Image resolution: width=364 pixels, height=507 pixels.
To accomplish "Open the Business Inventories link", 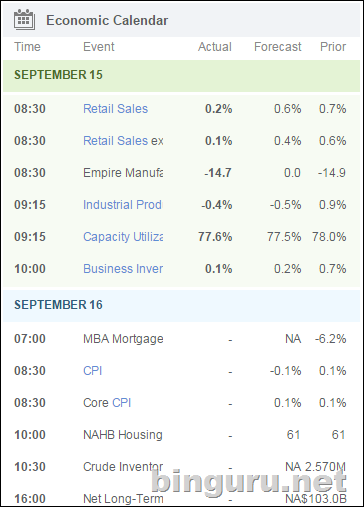I will pos(123,269).
